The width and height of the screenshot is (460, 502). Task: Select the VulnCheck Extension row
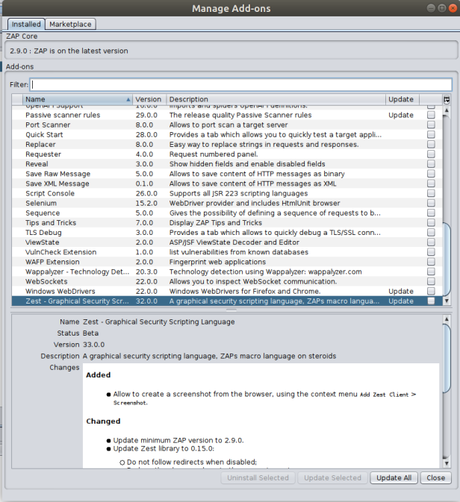pos(227,252)
